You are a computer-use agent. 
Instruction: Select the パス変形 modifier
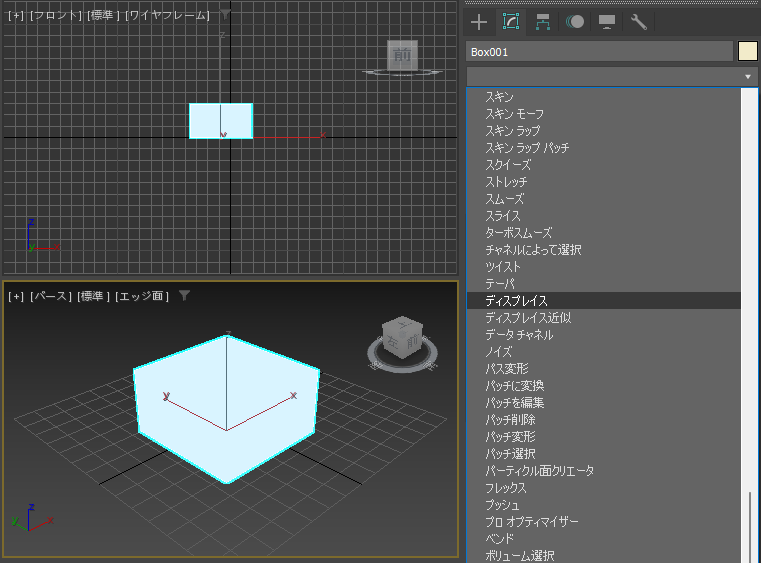point(604,369)
